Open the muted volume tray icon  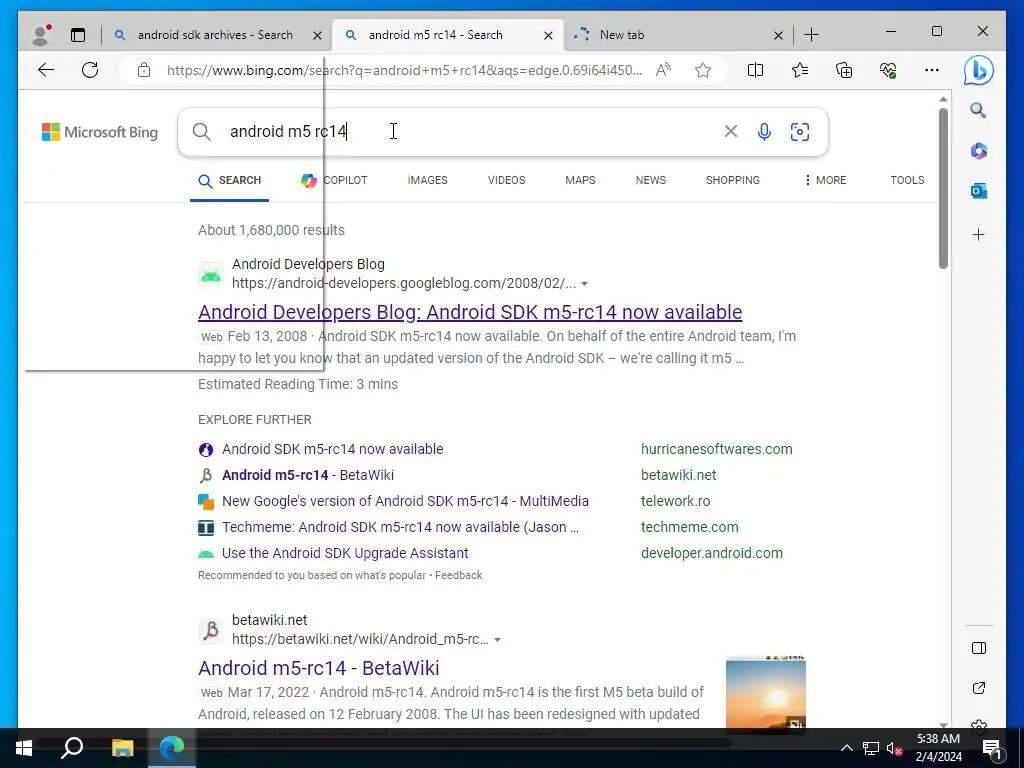tap(895, 748)
